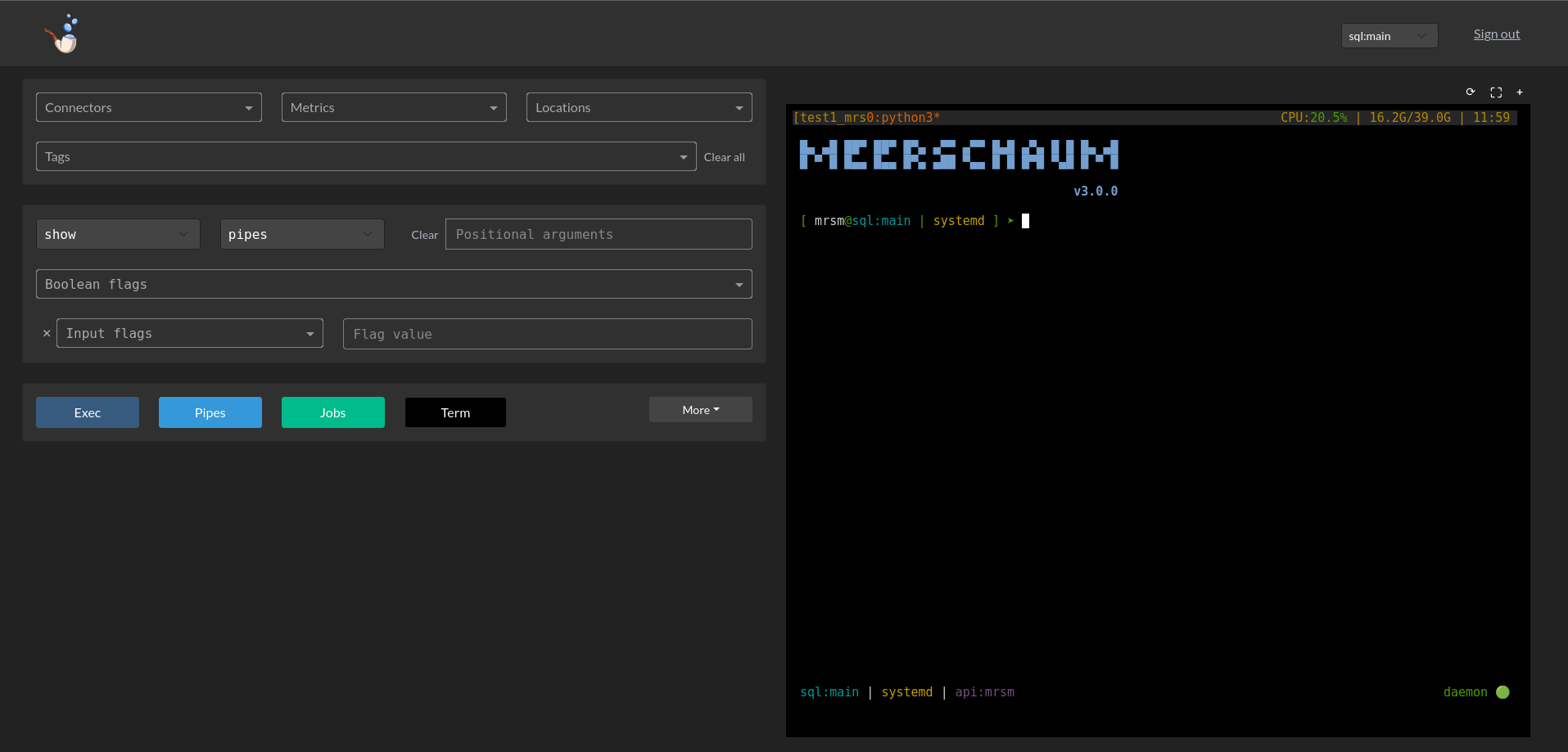Remove the Input flags row with ×
This screenshot has height=752, width=1568.
coord(47,333)
